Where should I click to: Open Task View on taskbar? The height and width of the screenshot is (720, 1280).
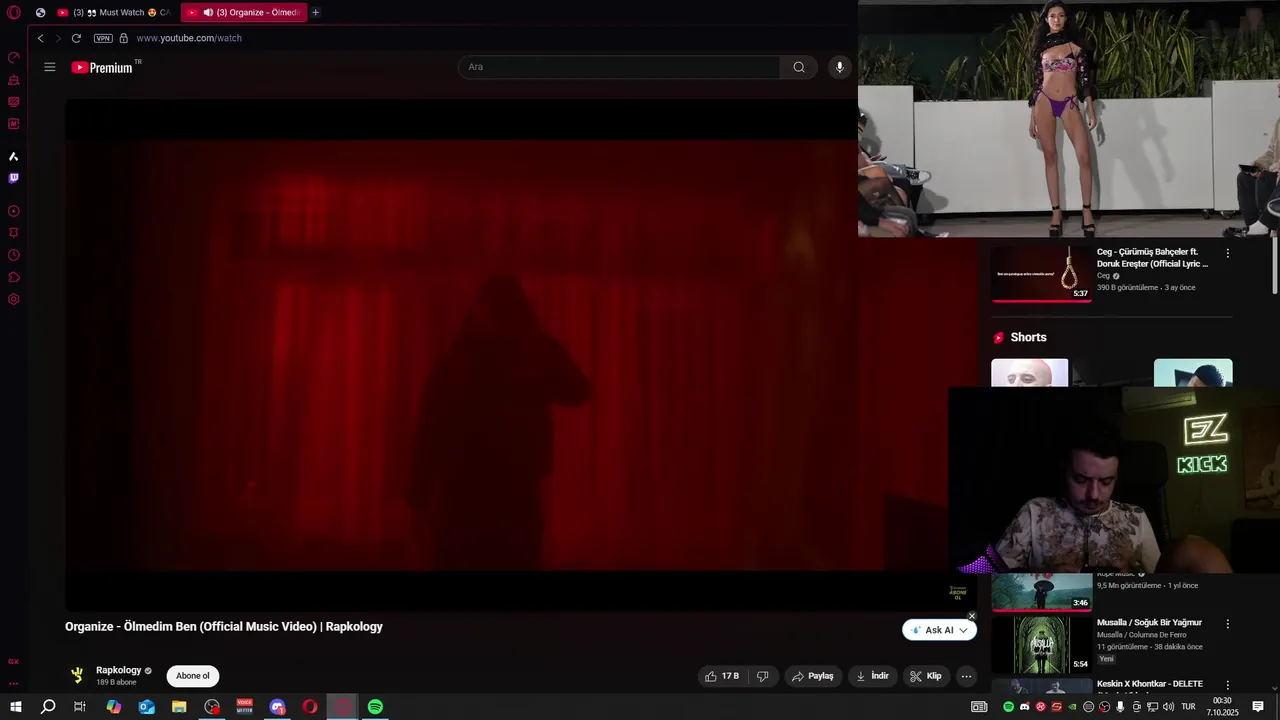pyautogui.click(x=80, y=707)
